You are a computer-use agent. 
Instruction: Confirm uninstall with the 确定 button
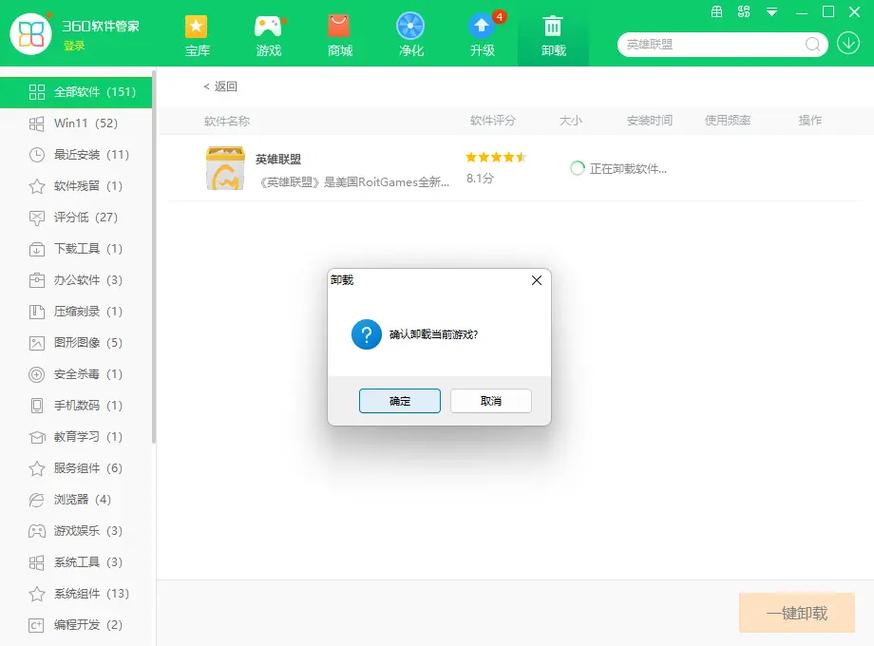point(399,400)
